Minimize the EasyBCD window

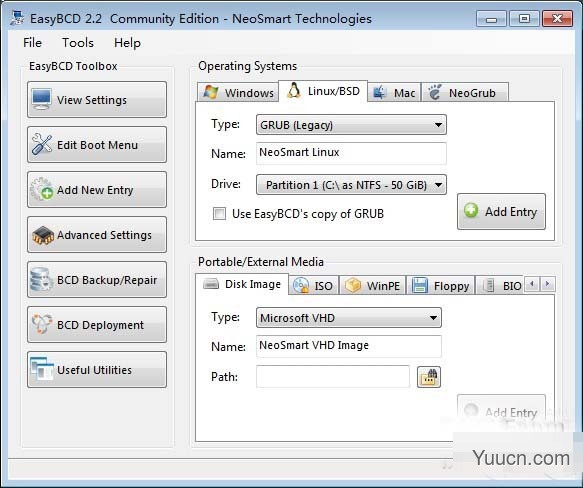(491, 18)
